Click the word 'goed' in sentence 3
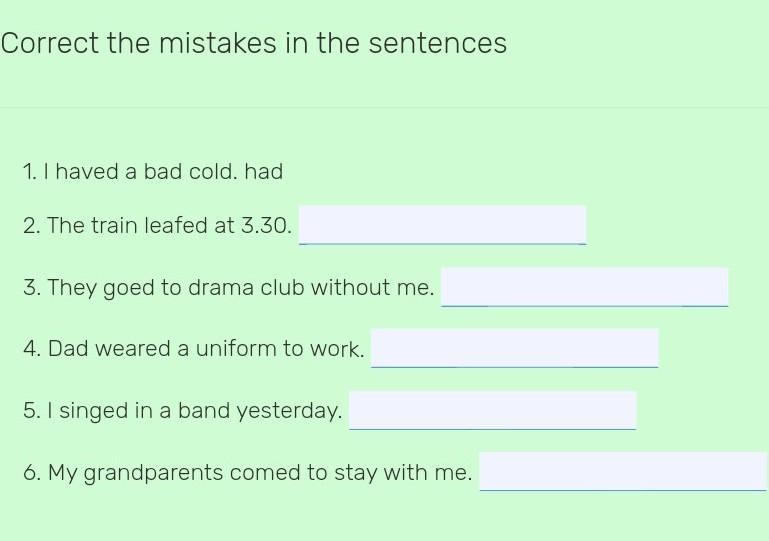 pos(128,288)
